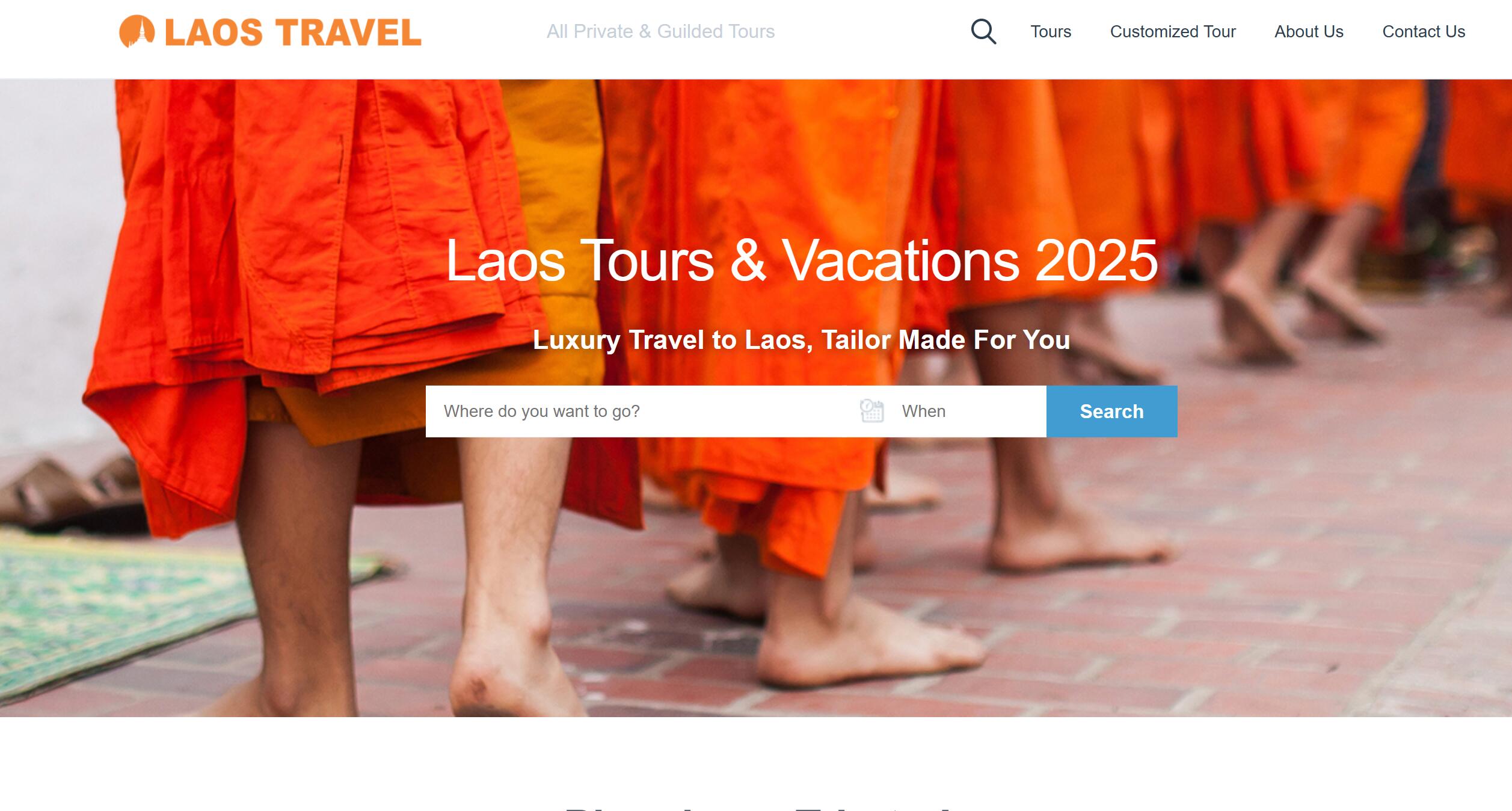Click the blue Search button
The height and width of the screenshot is (811, 1512).
tap(1111, 412)
